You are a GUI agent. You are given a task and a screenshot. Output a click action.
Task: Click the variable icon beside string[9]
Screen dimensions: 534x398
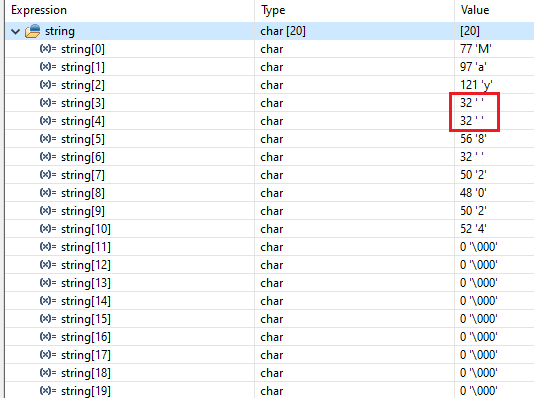click(x=48, y=211)
